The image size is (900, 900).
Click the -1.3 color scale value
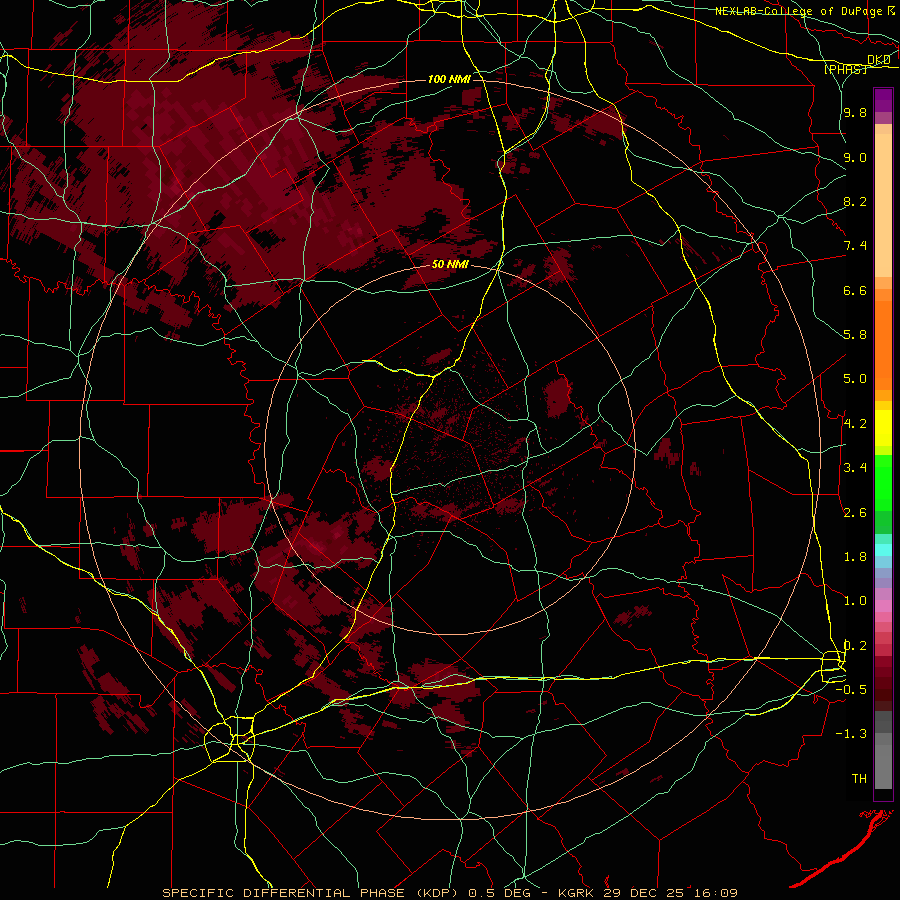(851, 734)
